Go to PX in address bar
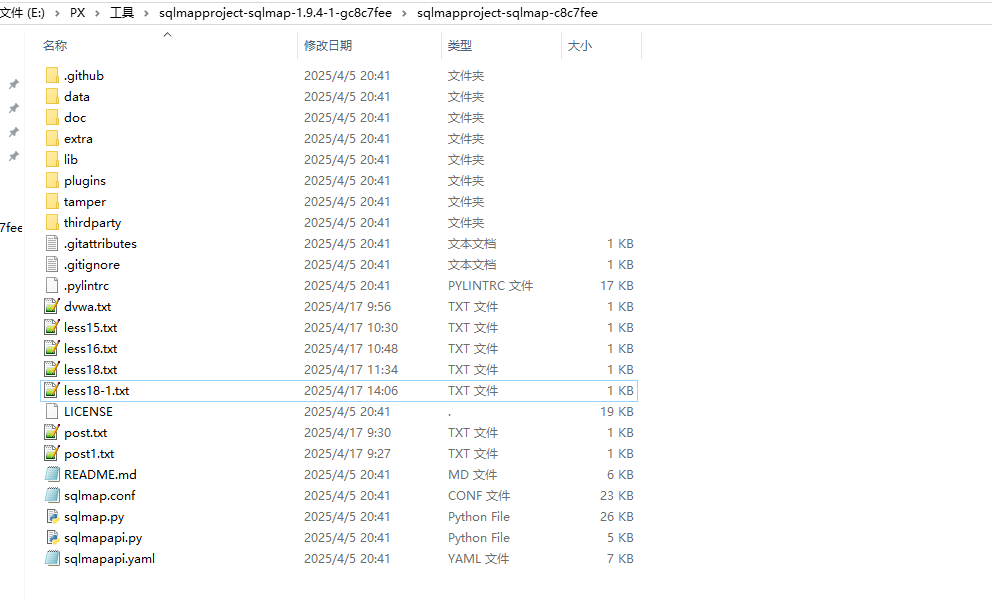Viewport: 992px width, 600px height. coord(78,13)
